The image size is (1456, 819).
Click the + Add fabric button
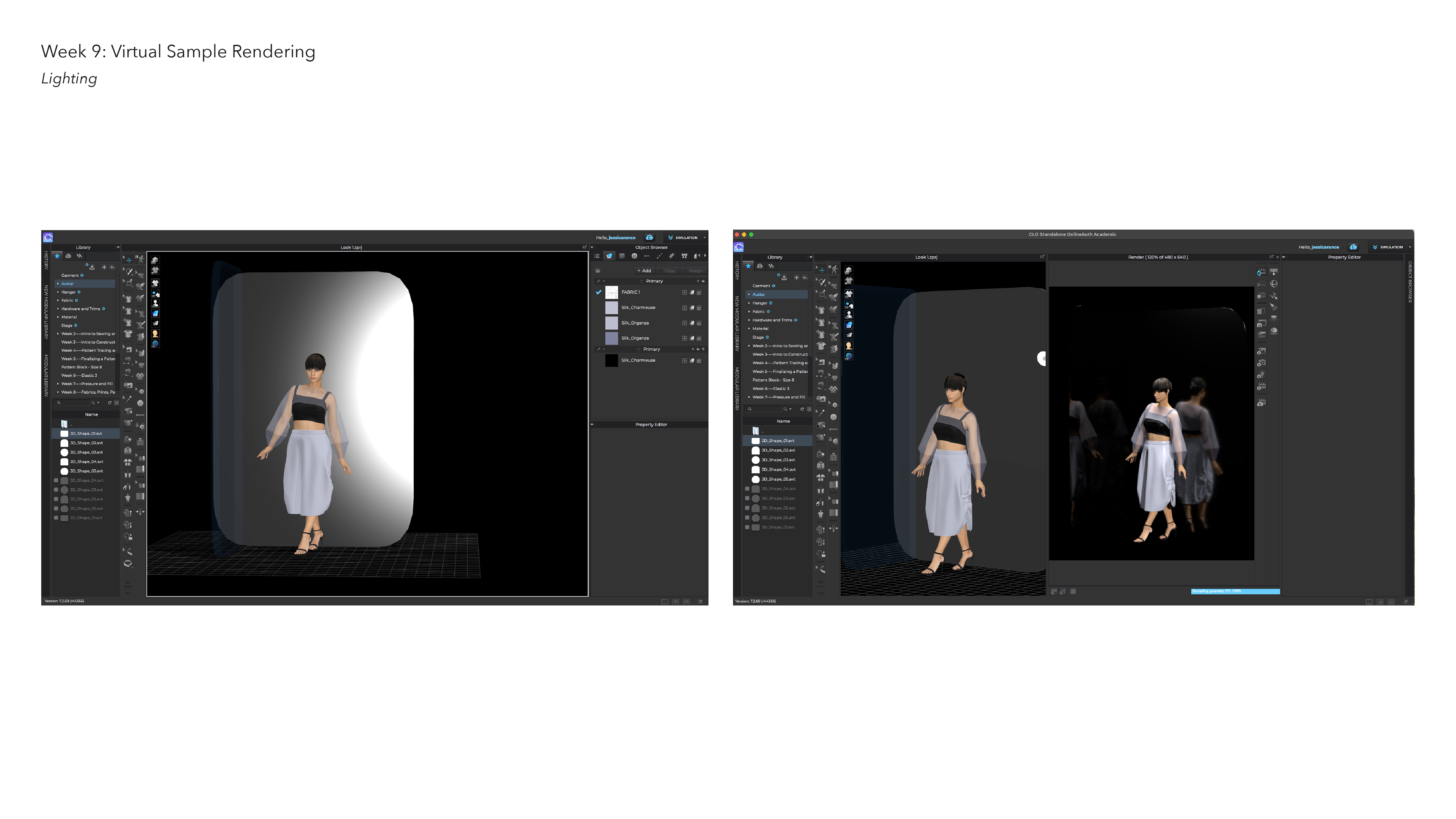644,271
